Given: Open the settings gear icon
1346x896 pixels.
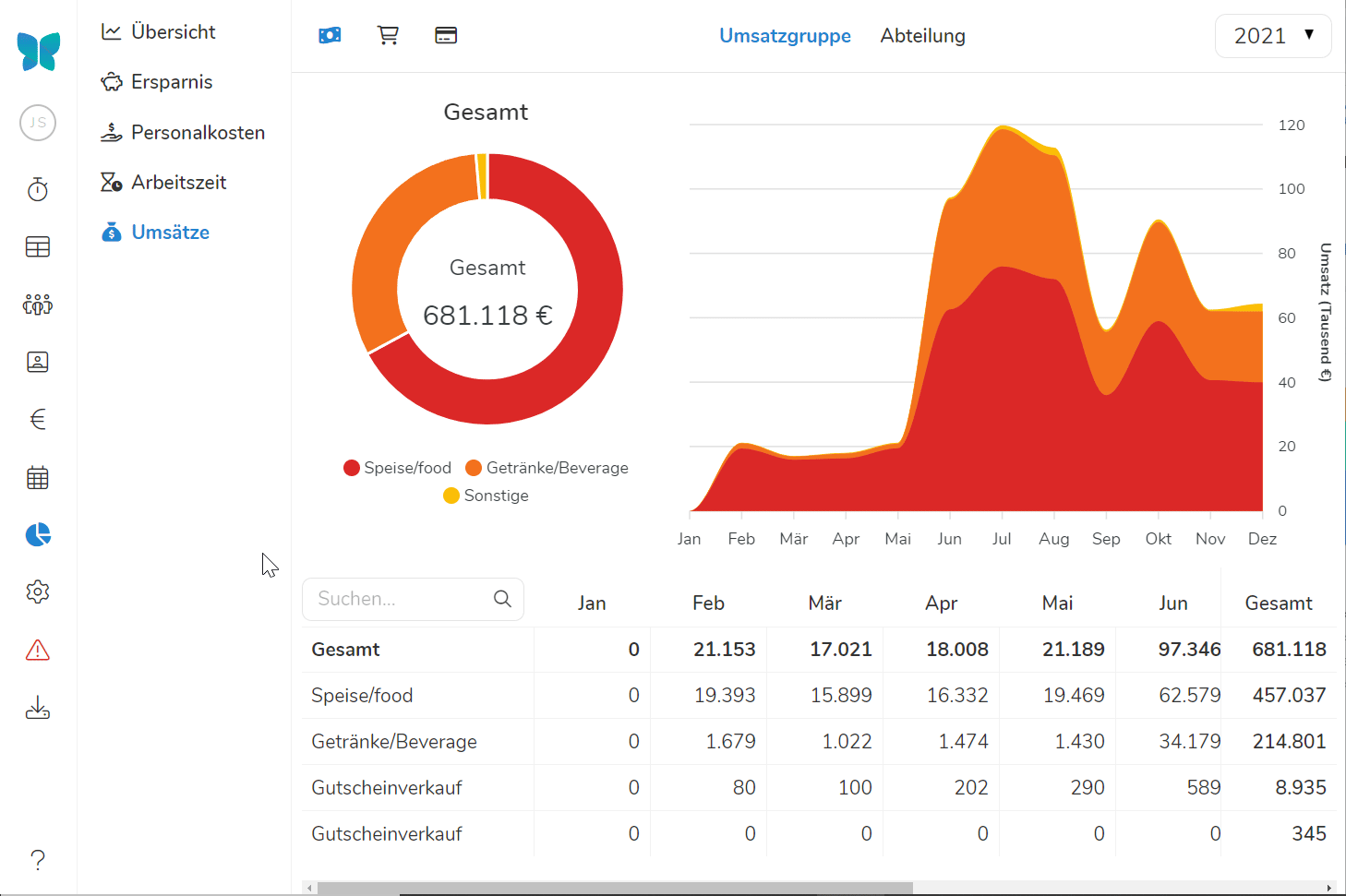Looking at the screenshot, I should (38, 592).
